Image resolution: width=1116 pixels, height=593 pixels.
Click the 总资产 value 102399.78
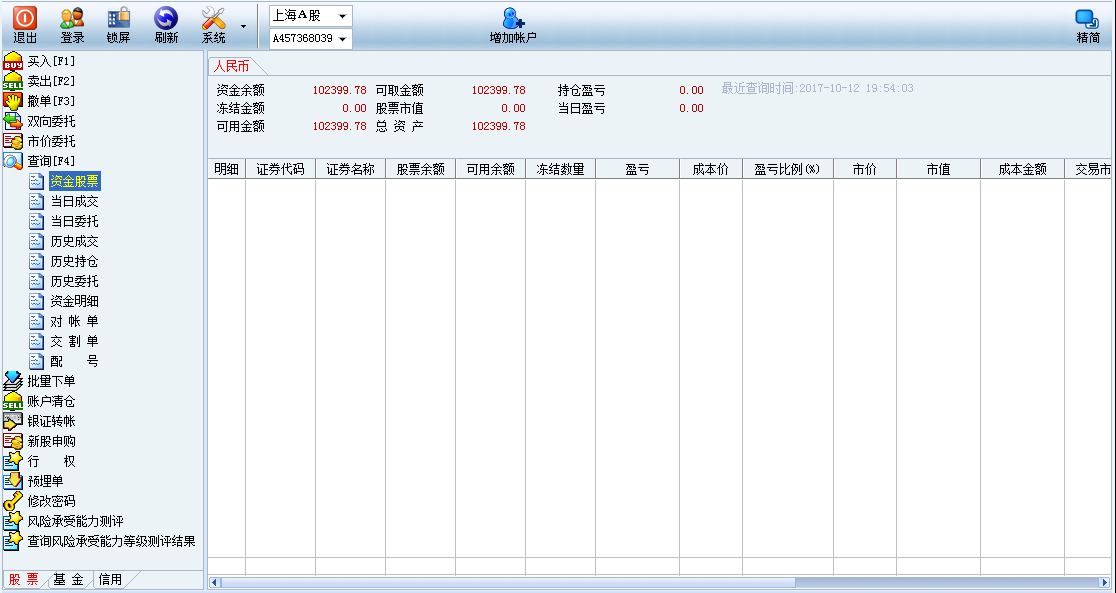tap(498, 126)
